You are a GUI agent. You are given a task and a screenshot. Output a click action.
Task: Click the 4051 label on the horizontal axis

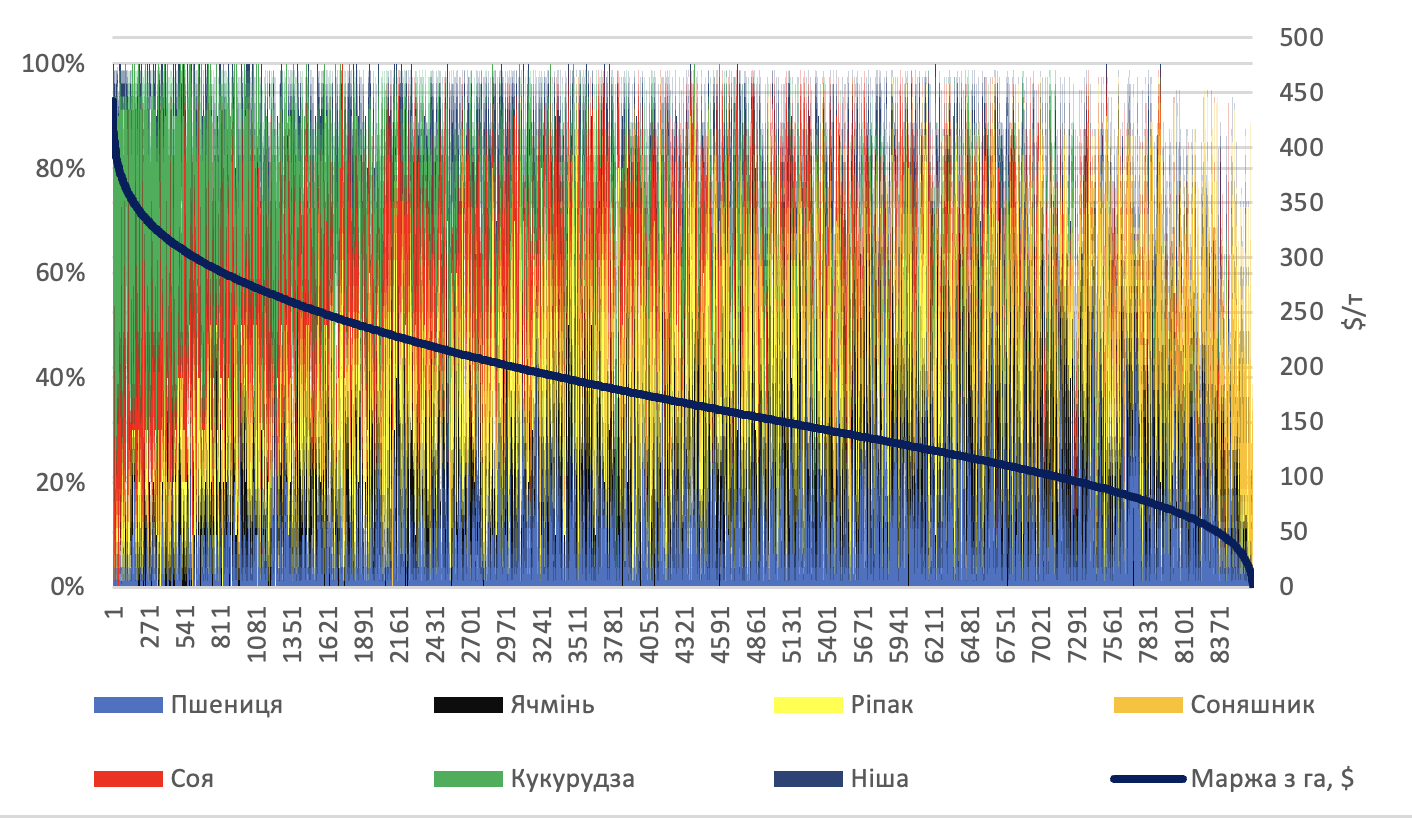click(651, 634)
